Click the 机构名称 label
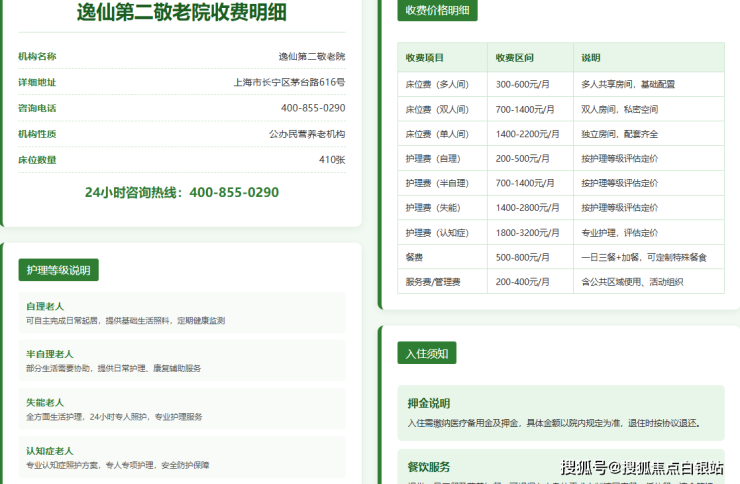The width and height of the screenshot is (740, 484). pos(37,57)
